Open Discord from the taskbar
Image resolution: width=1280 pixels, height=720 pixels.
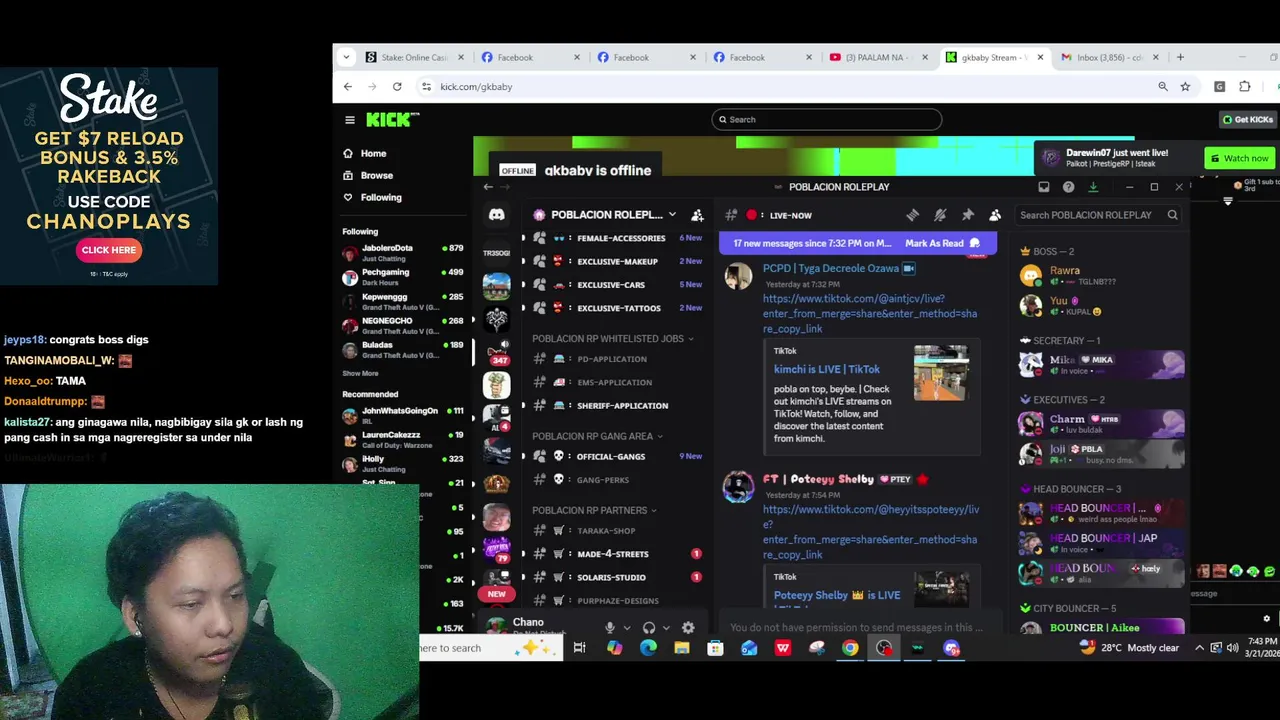[951, 648]
